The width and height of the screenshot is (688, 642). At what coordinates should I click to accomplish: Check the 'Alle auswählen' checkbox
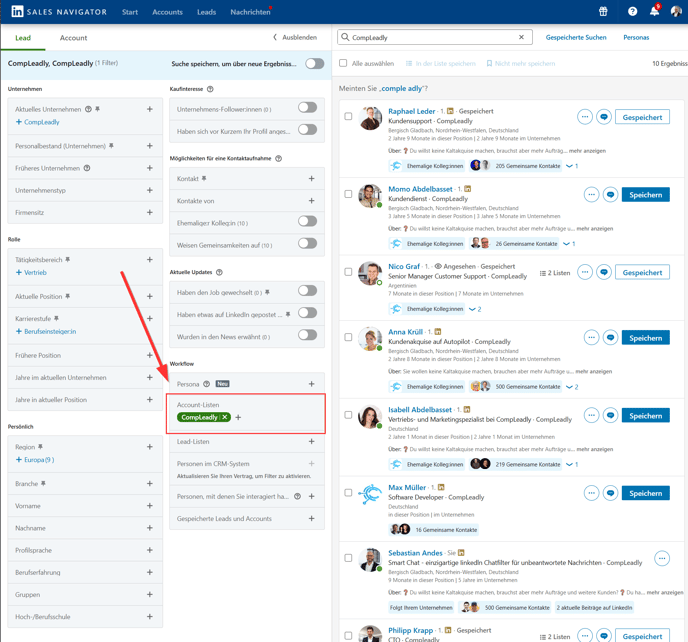pos(344,63)
